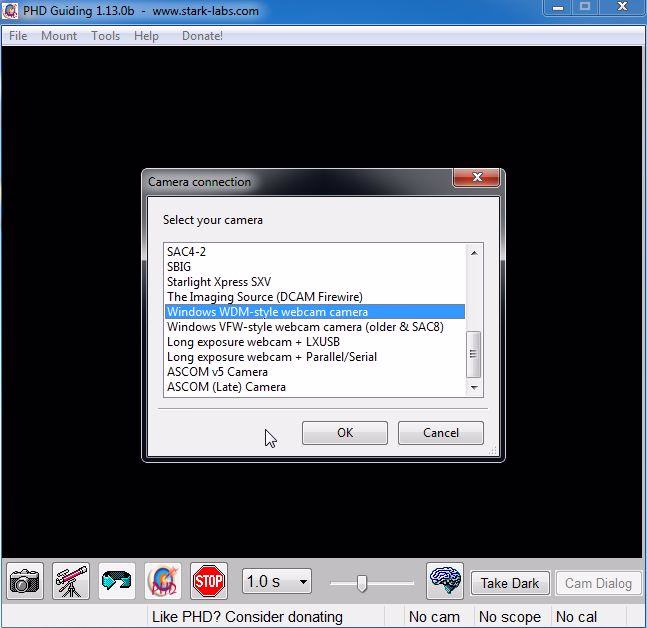
Task: Cancel the Camera connection dialog
Action: [441, 433]
